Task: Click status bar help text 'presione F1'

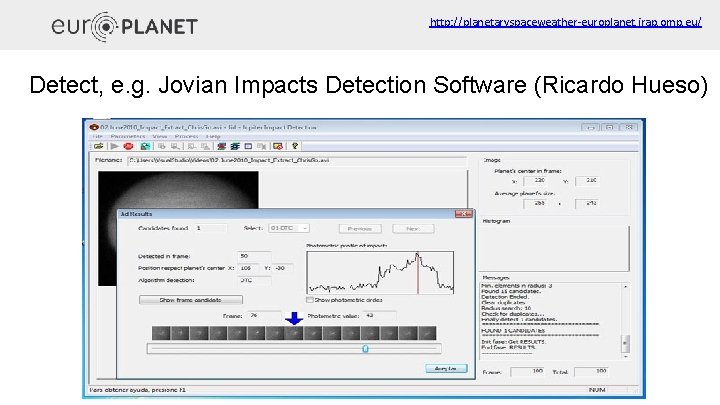Action: (x=168, y=390)
